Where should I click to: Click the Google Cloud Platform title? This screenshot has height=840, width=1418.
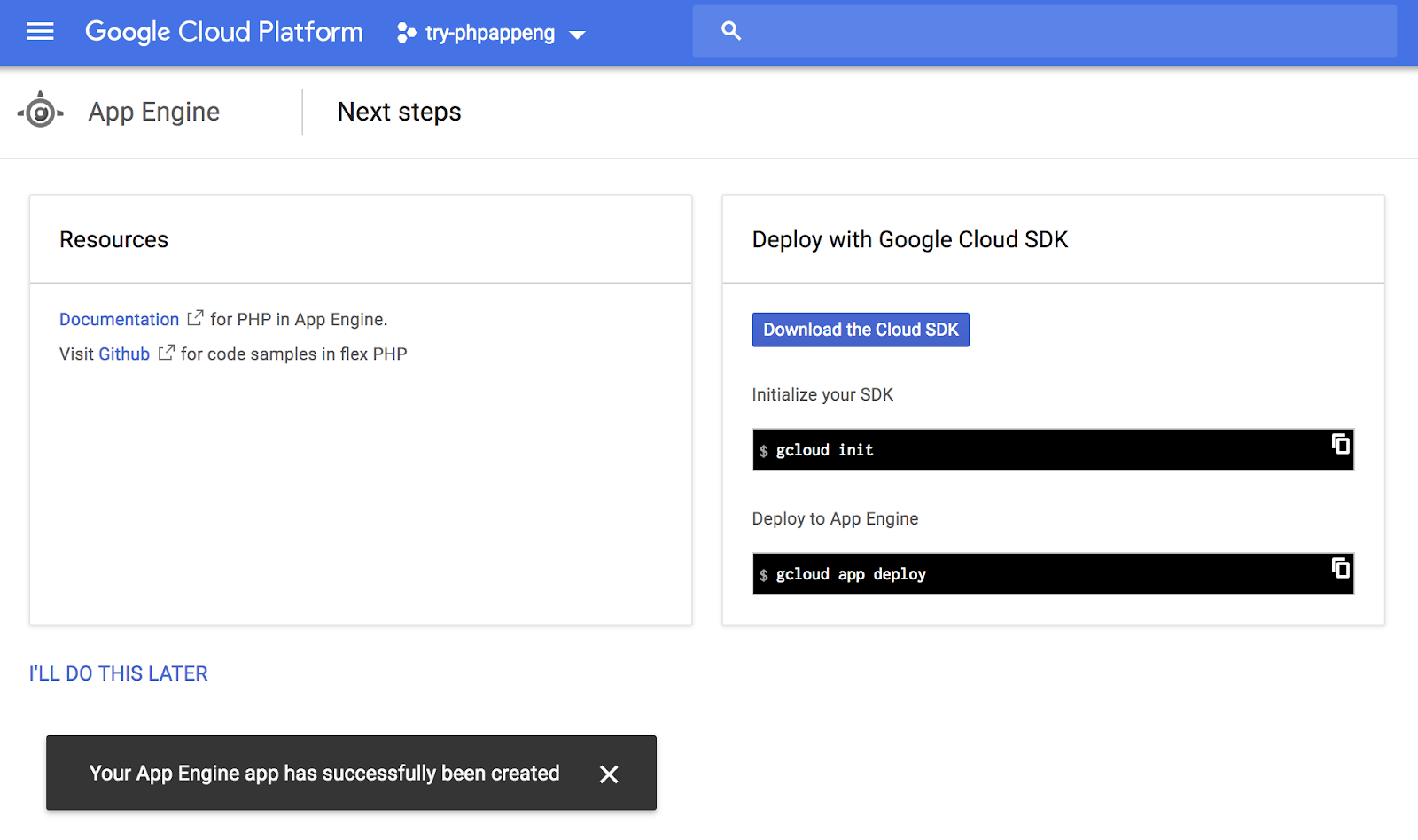tap(224, 32)
